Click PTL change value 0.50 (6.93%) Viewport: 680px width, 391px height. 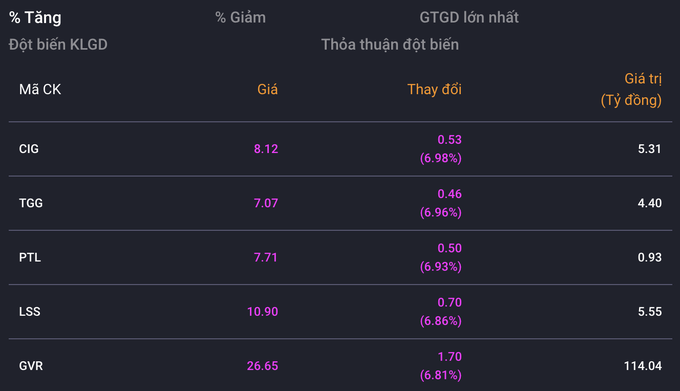(441, 257)
